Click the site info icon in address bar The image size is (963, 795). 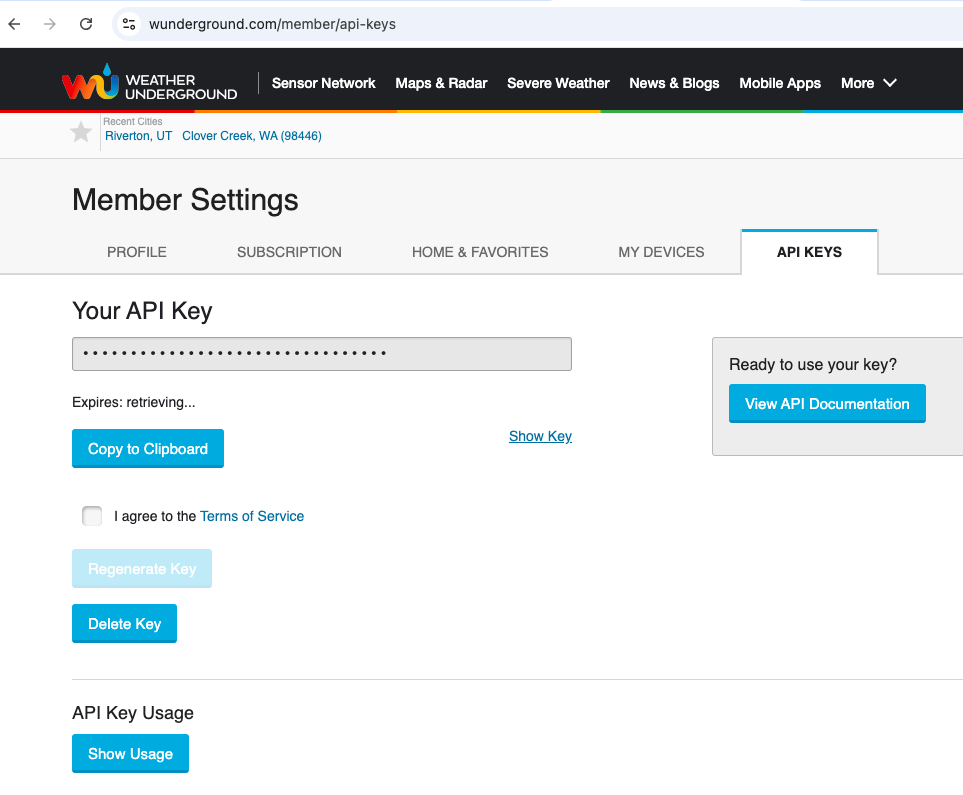pos(128,24)
